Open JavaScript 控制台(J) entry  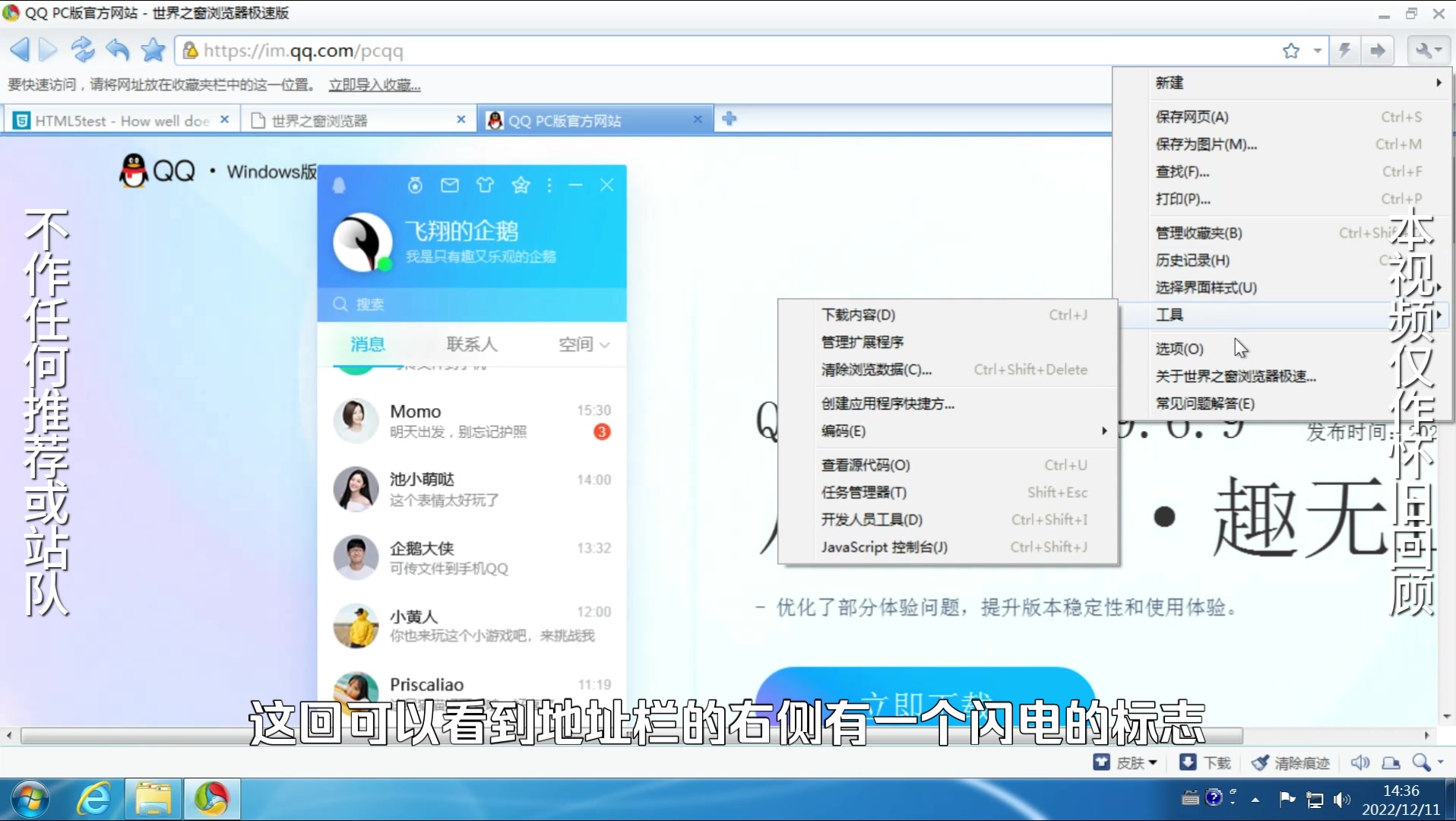click(948, 547)
